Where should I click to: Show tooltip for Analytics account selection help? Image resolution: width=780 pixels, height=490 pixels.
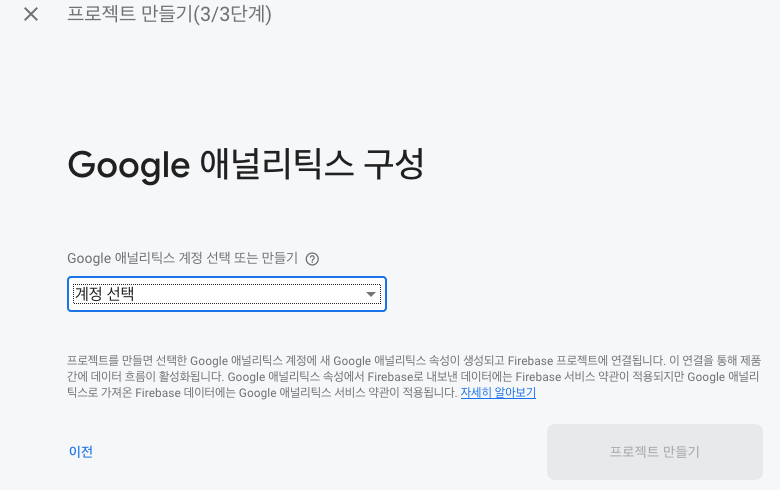(312, 259)
